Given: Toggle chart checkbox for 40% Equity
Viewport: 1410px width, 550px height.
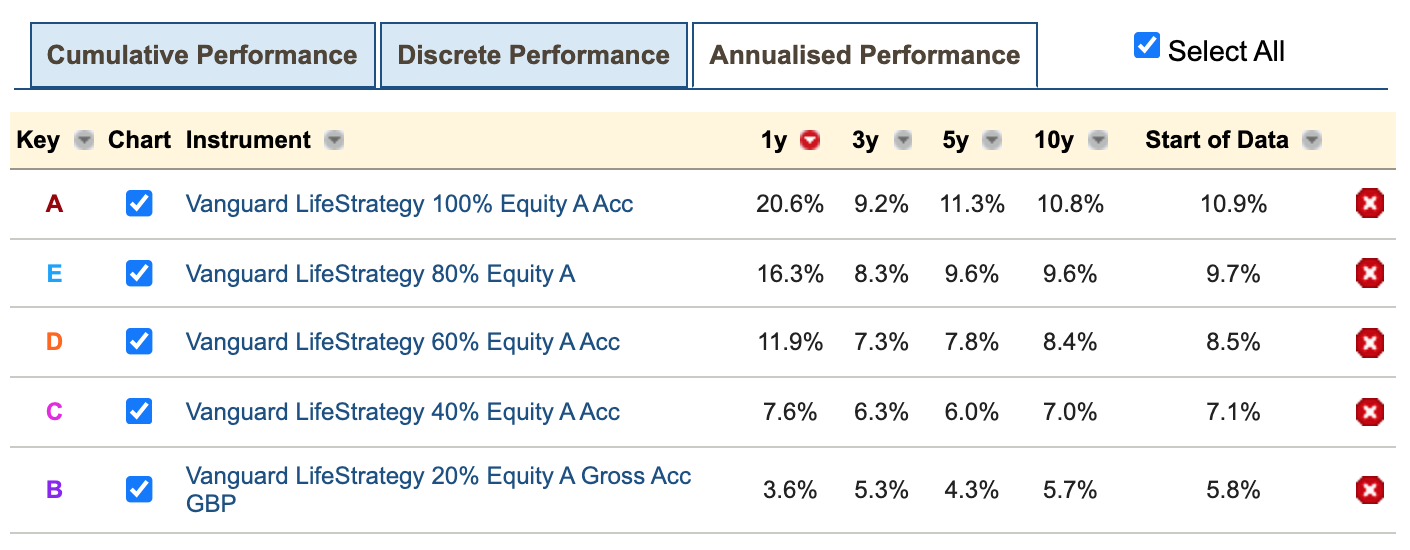Looking at the screenshot, I should click(x=139, y=411).
